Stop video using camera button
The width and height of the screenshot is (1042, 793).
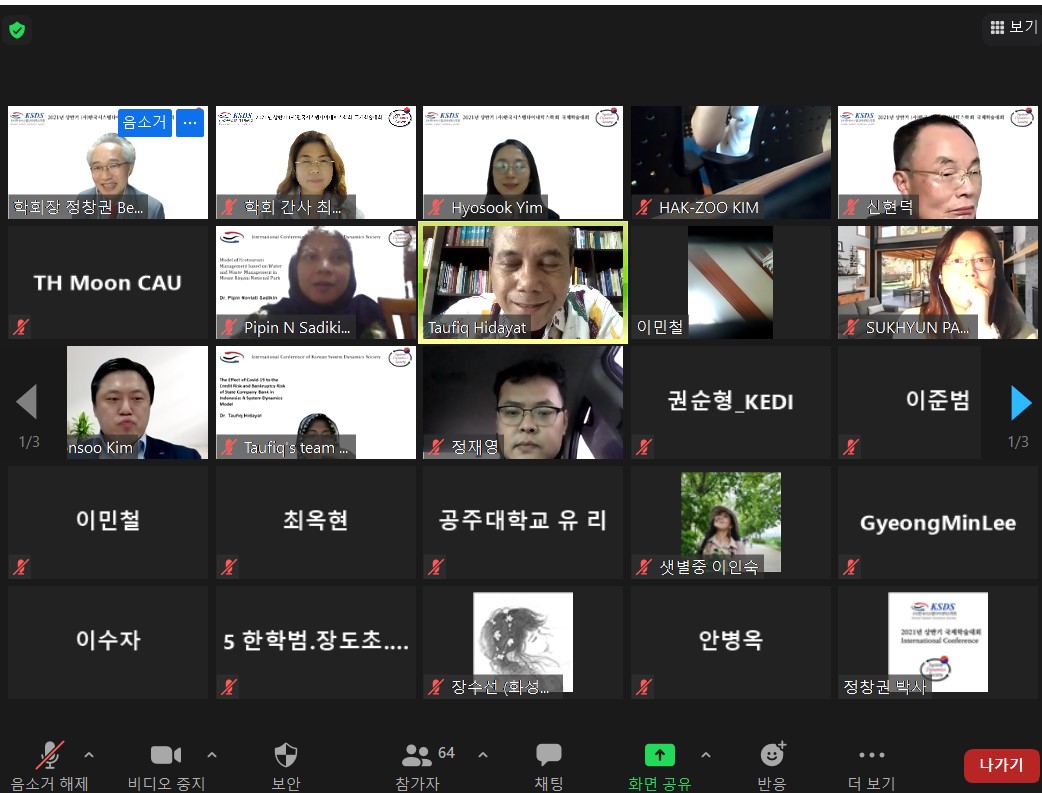166,755
